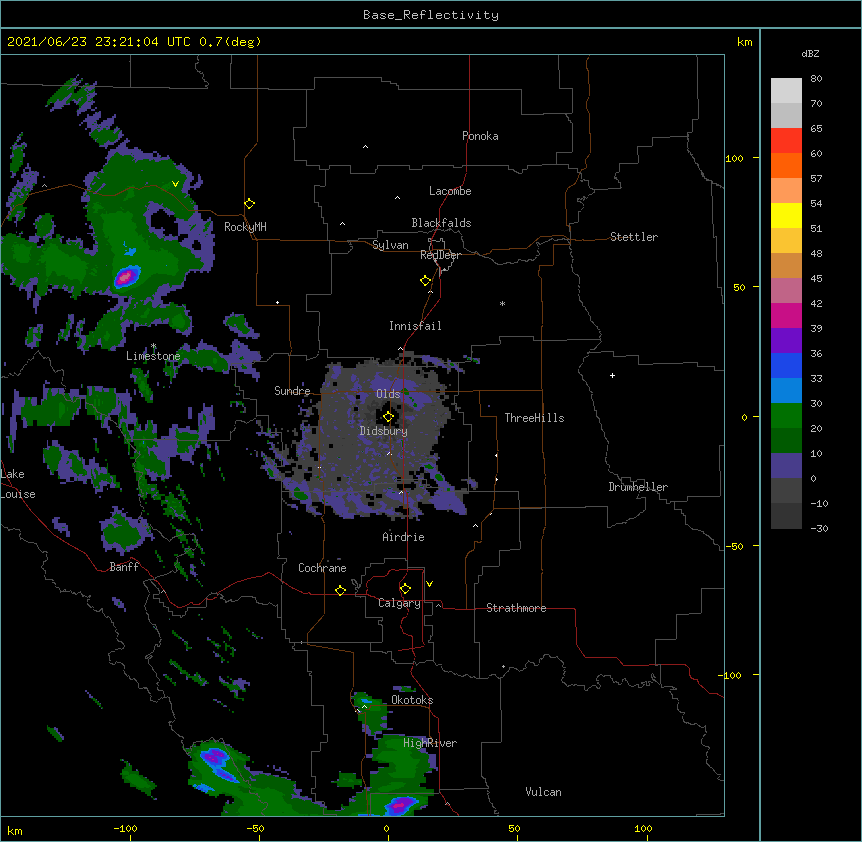The width and height of the screenshot is (862, 842).
Task: Click the Ponoka city label
Action: click(480, 136)
